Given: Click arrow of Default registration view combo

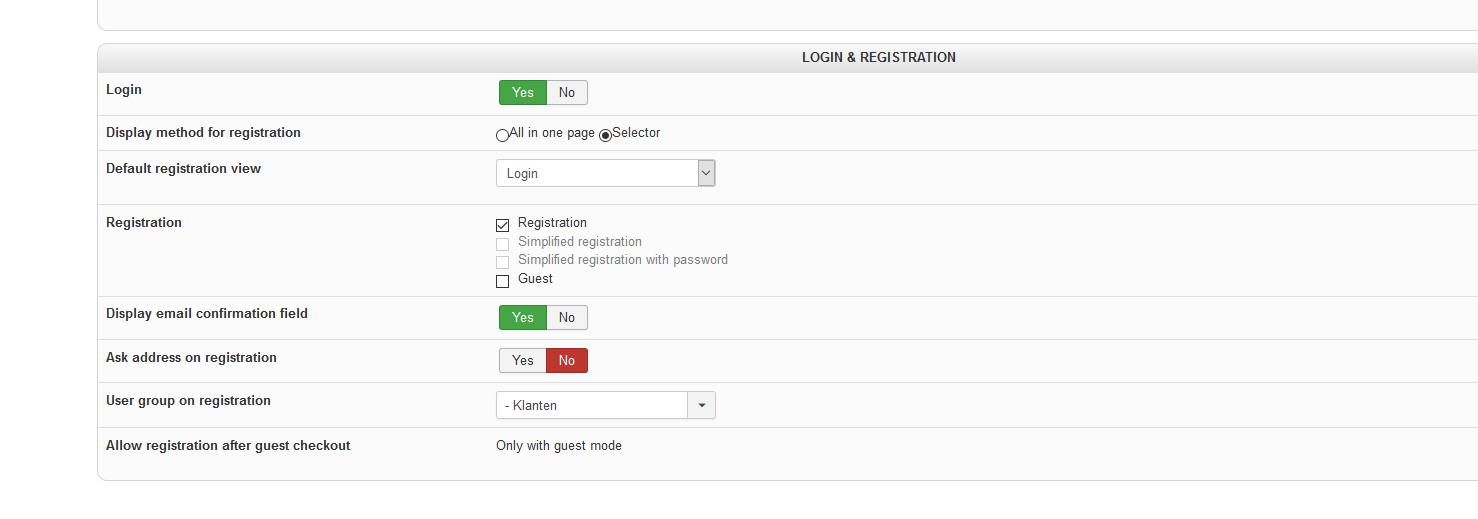Looking at the screenshot, I should click(x=706, y=173).
